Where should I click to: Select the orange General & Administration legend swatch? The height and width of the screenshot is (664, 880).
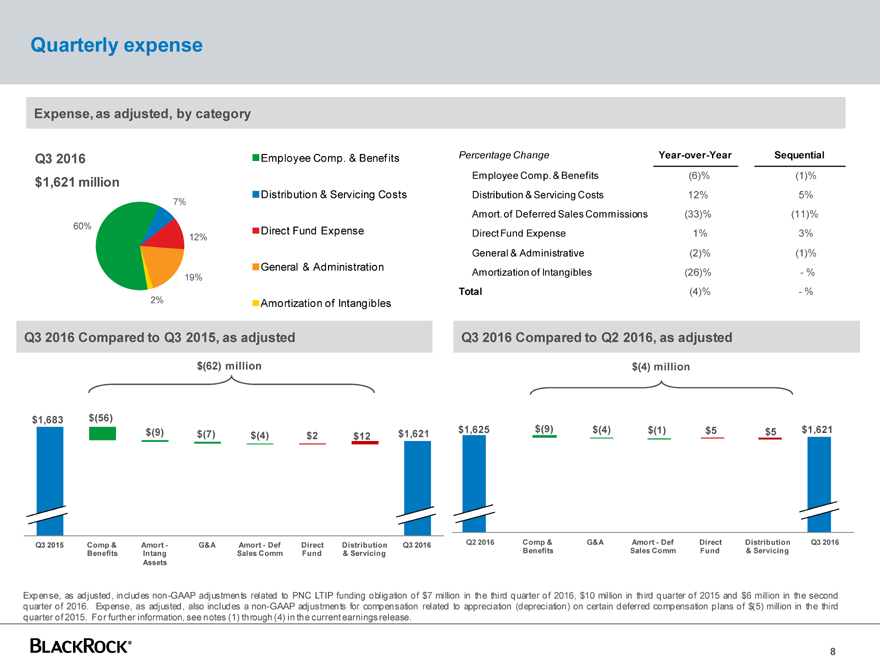tap(256, 267)
